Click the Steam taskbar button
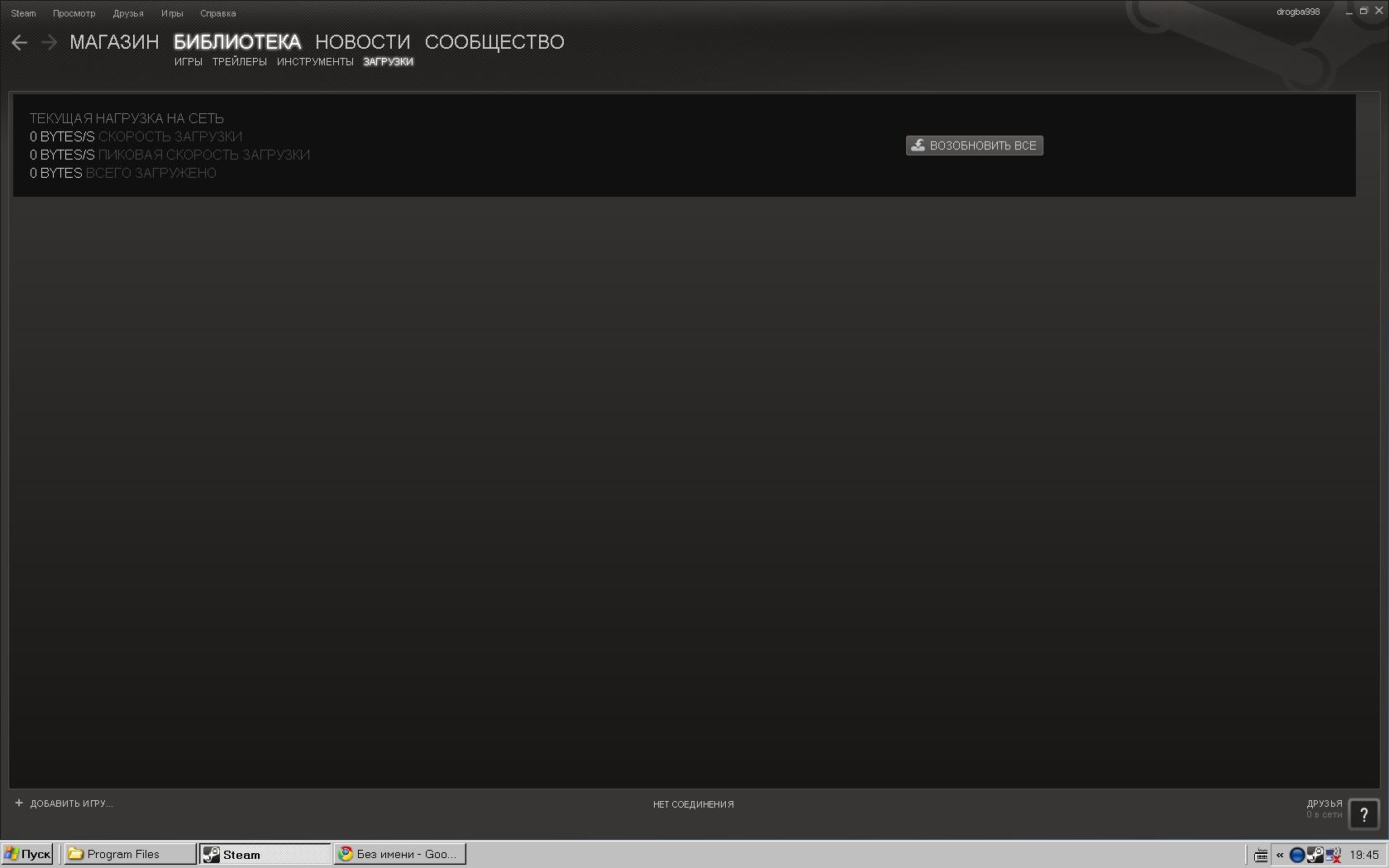The image size is (1389, 868). [265, 854]
